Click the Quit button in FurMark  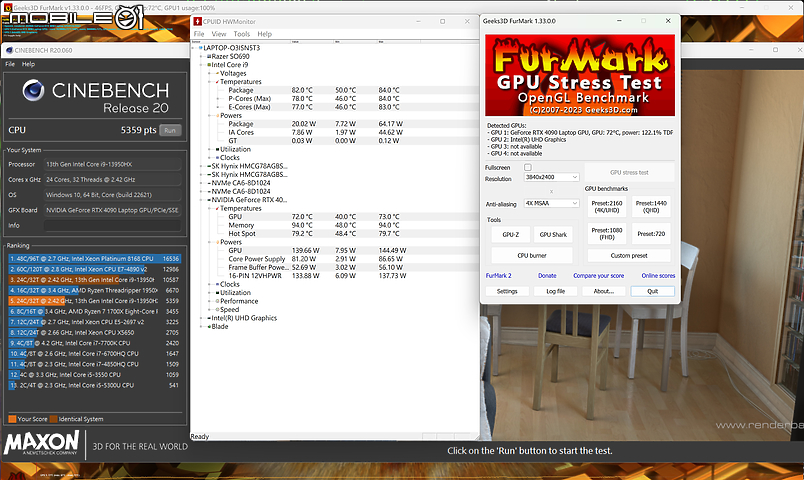click(x=652, y=291)
